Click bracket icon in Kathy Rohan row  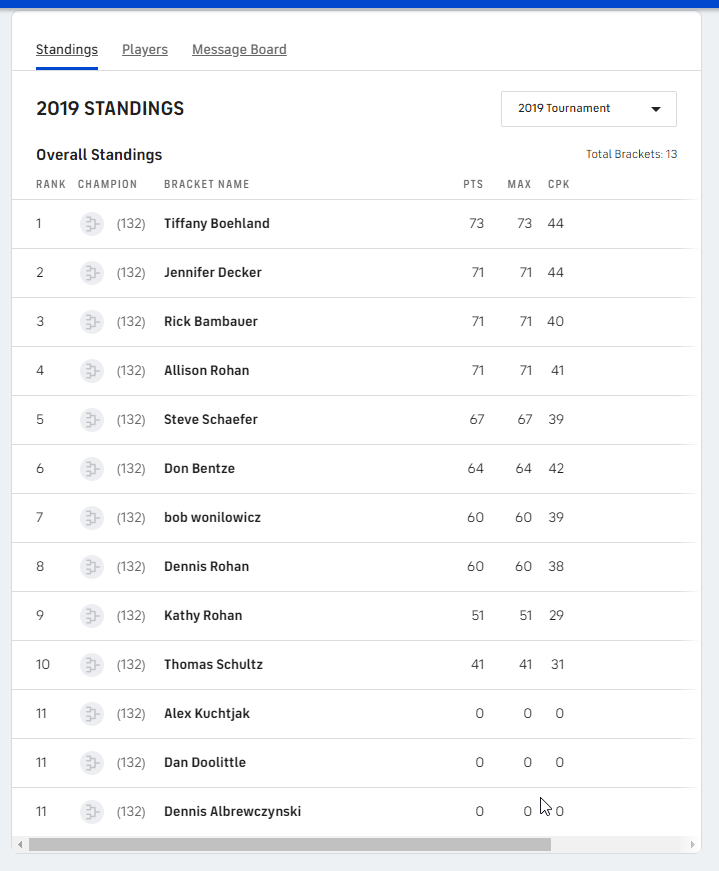click(x=92, y=616)
